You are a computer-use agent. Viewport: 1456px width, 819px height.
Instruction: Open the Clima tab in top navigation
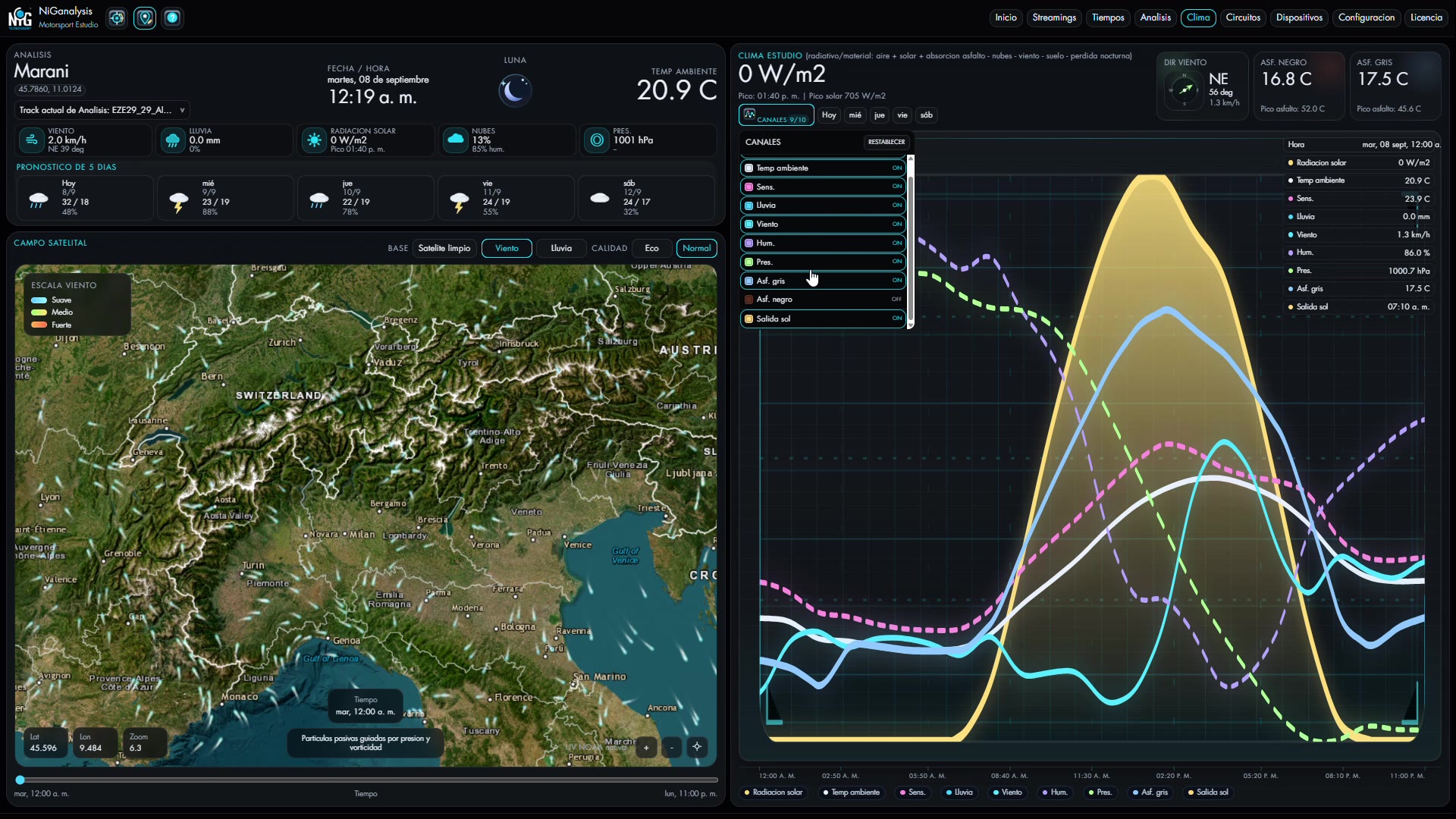point(1198,17)
